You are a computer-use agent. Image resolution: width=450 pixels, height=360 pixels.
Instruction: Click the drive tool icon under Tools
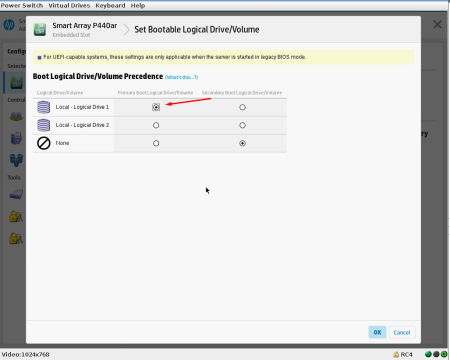coord(16,194)
